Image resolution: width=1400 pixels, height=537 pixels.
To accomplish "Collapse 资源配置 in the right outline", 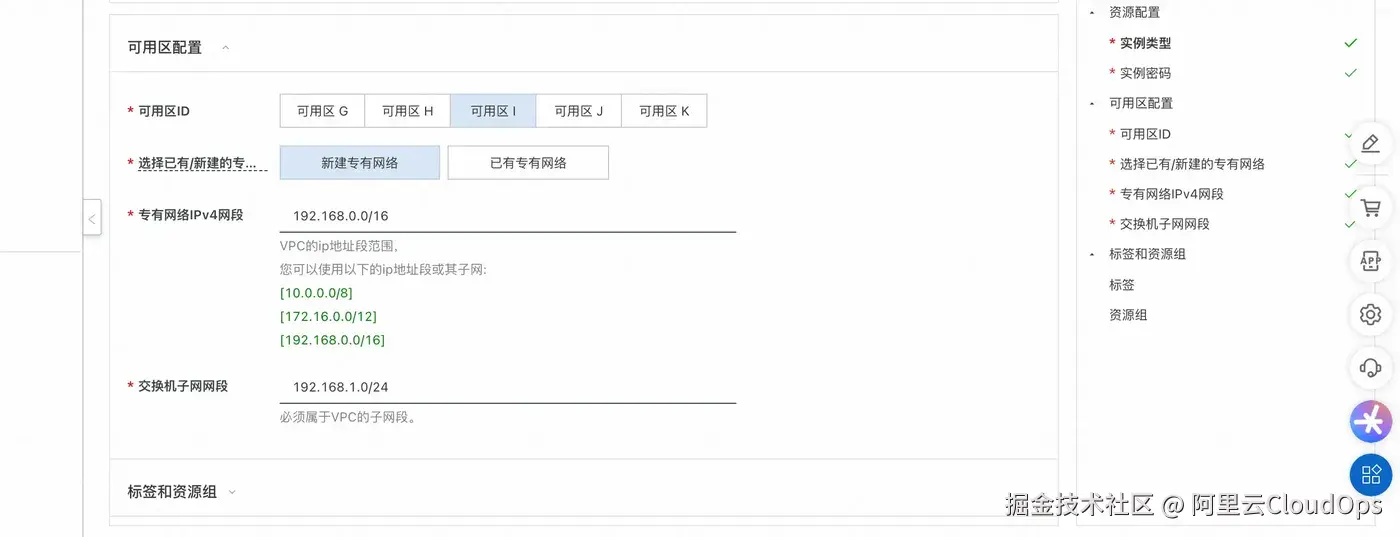I will coord(1092,13).
